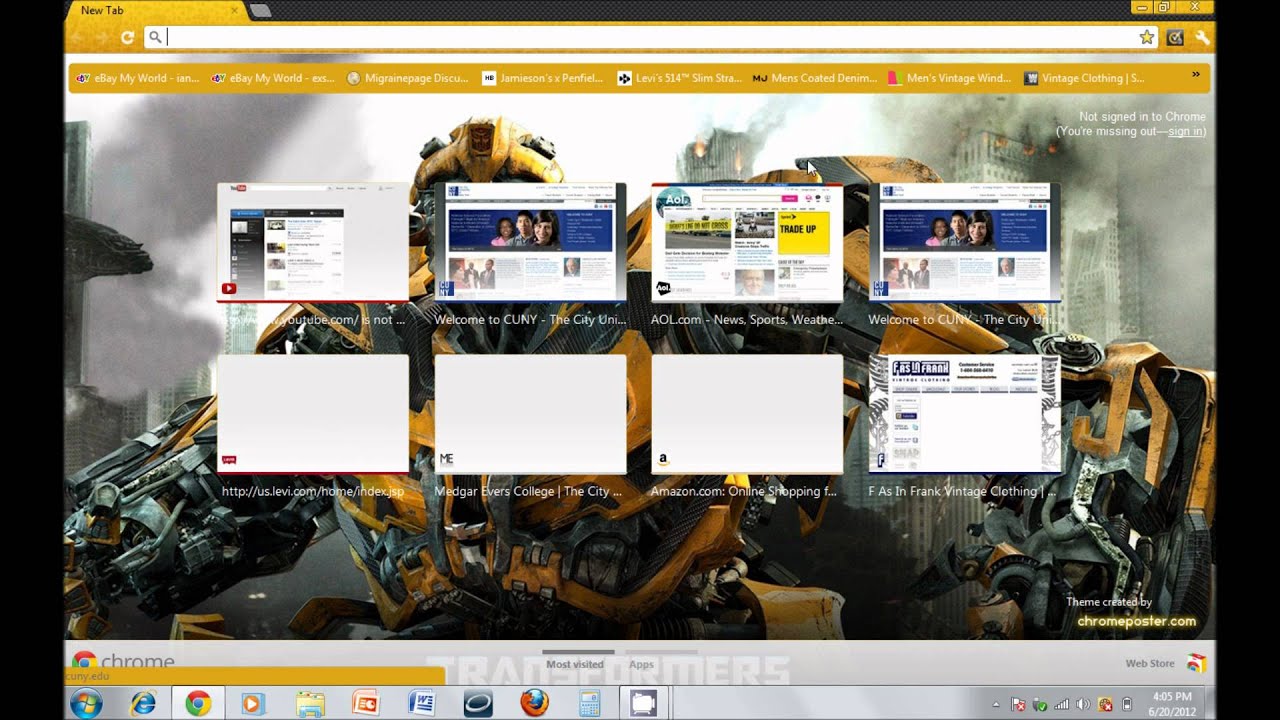Open the Jamieson's x Penfiel... bookmark
The image size is (1280, 720).
click(542, 78)
